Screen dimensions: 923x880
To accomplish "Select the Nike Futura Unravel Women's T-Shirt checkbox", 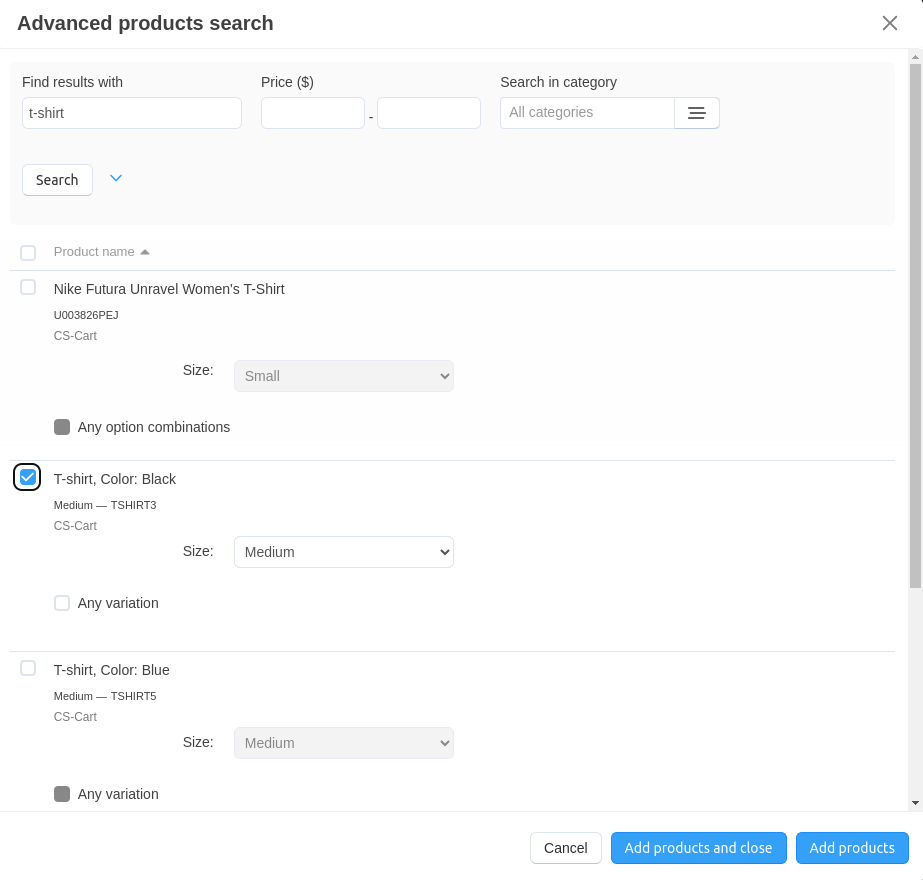I will pos(28,287).
